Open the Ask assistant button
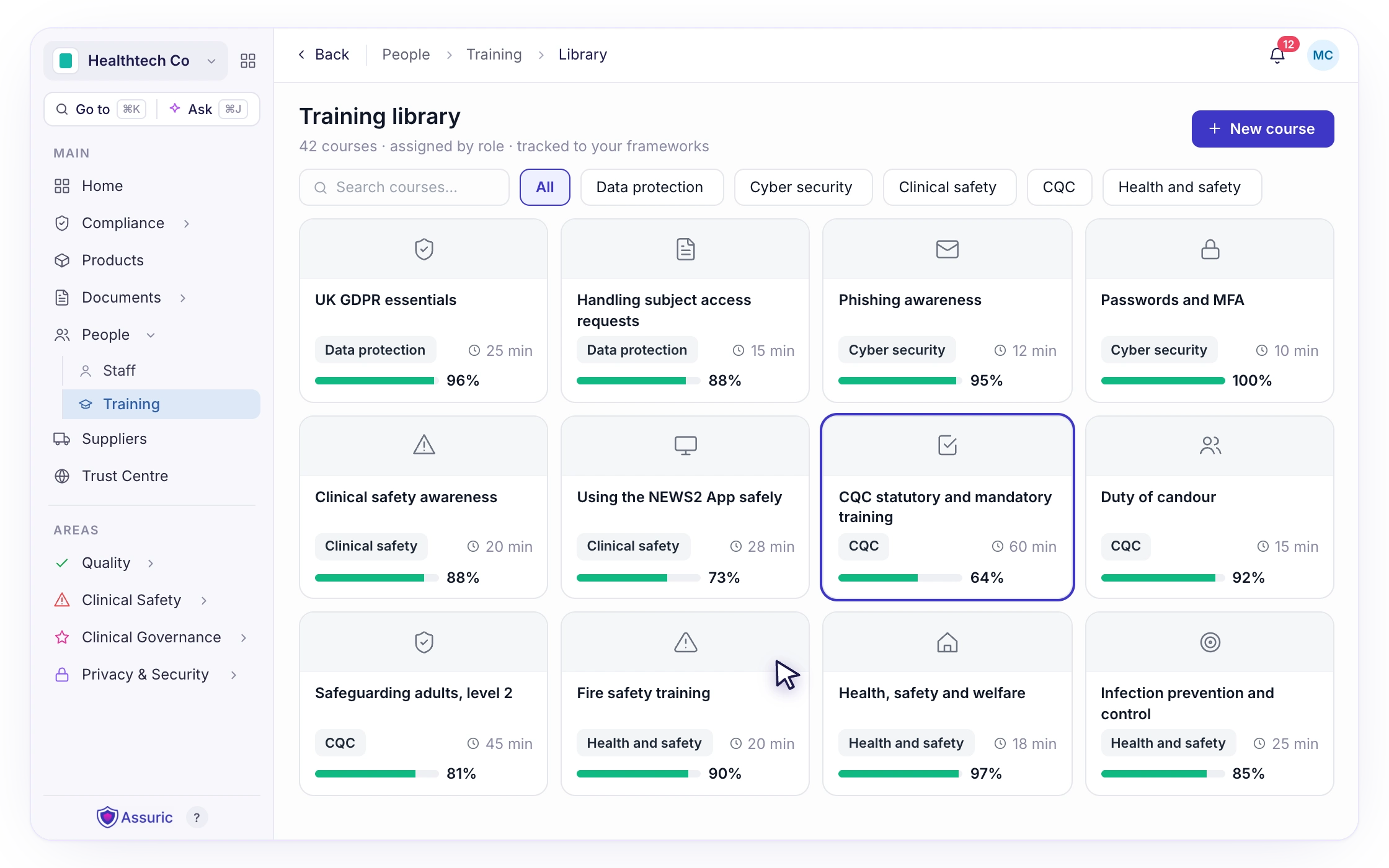Screen dimensions: 1389x868 tap(208, 109)
